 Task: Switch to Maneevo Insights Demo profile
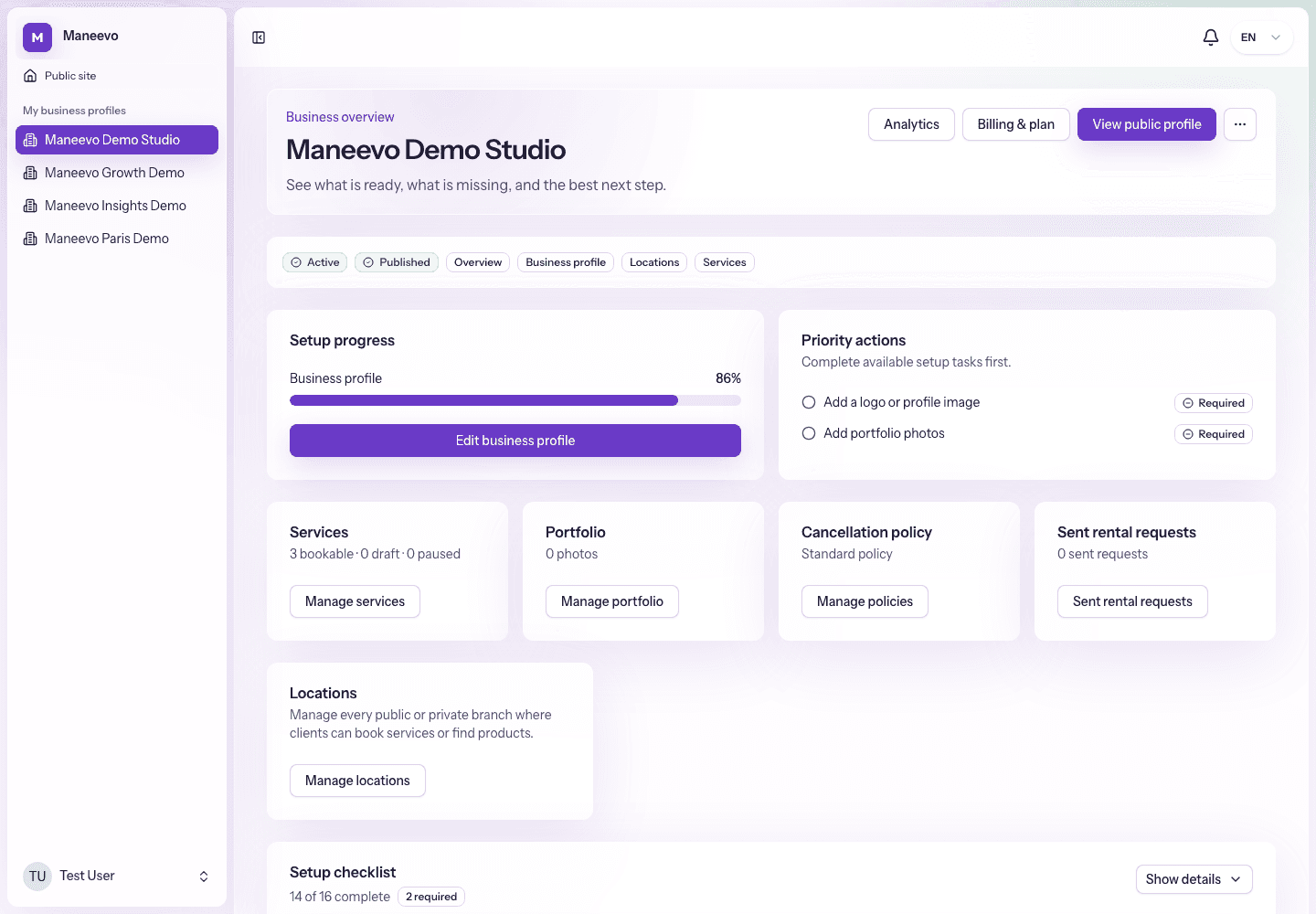click(x=117, y=206)
